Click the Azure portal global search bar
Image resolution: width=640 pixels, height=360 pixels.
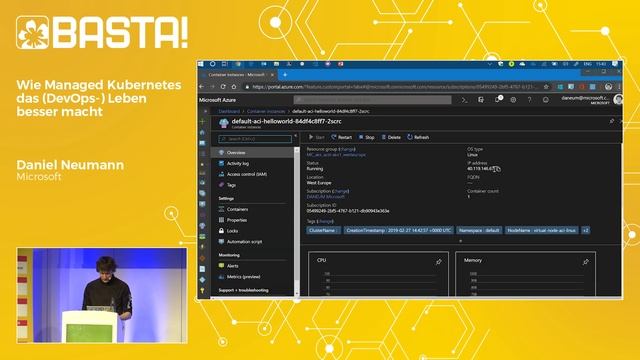pos(372,100)
